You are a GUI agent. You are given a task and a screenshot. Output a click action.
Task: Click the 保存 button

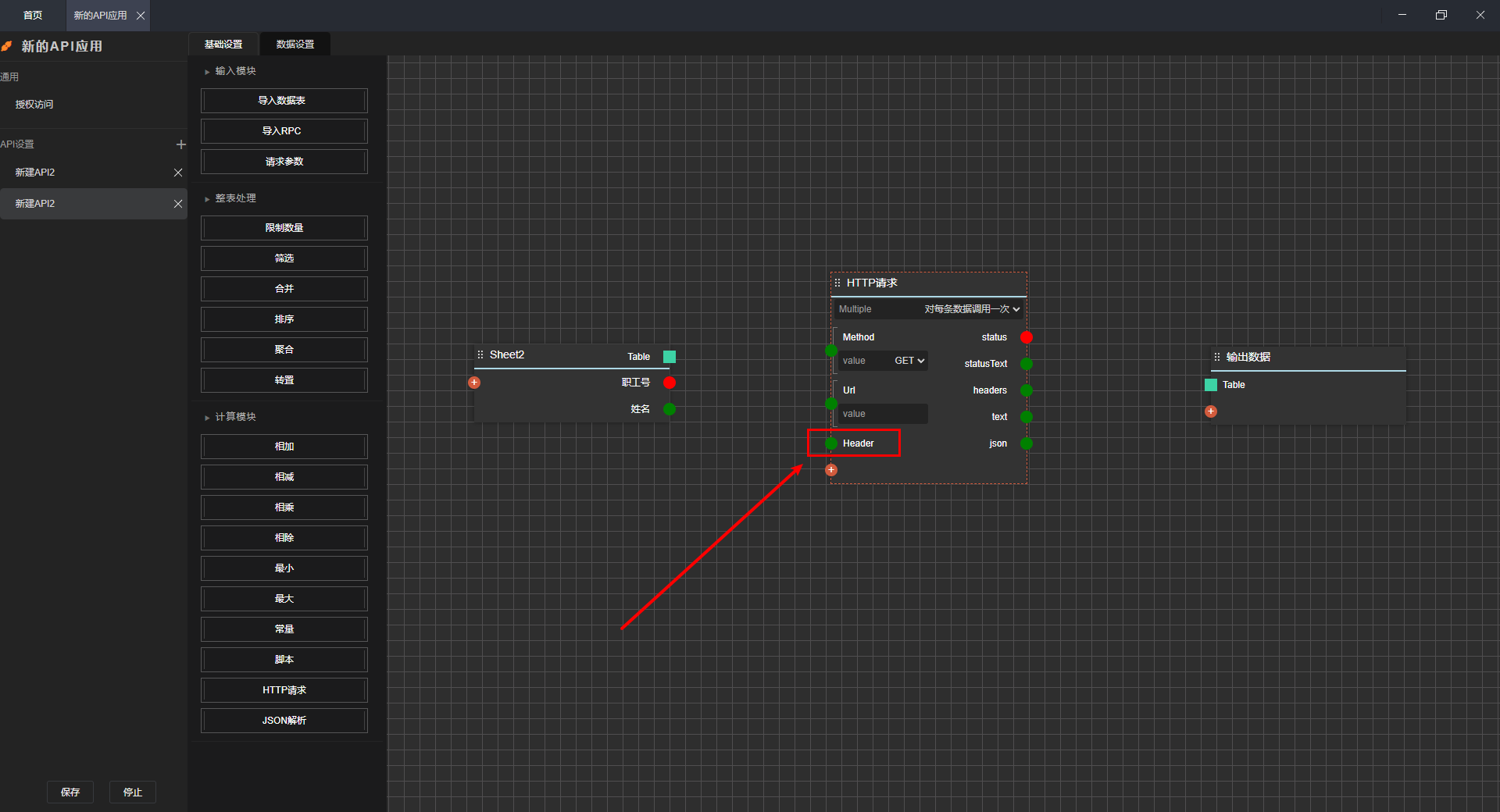pyautogui.click(x=70, y=792)
